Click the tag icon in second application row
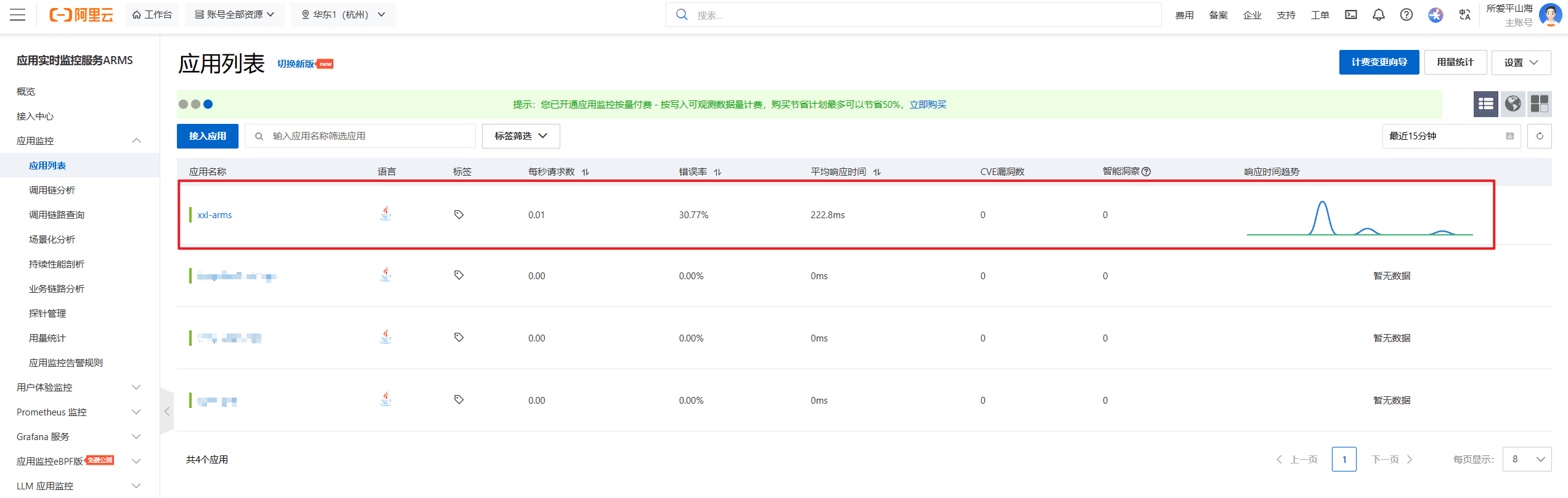Image resolution: width=1568 pixels, height=498 pixels. (x=459, y=275)
